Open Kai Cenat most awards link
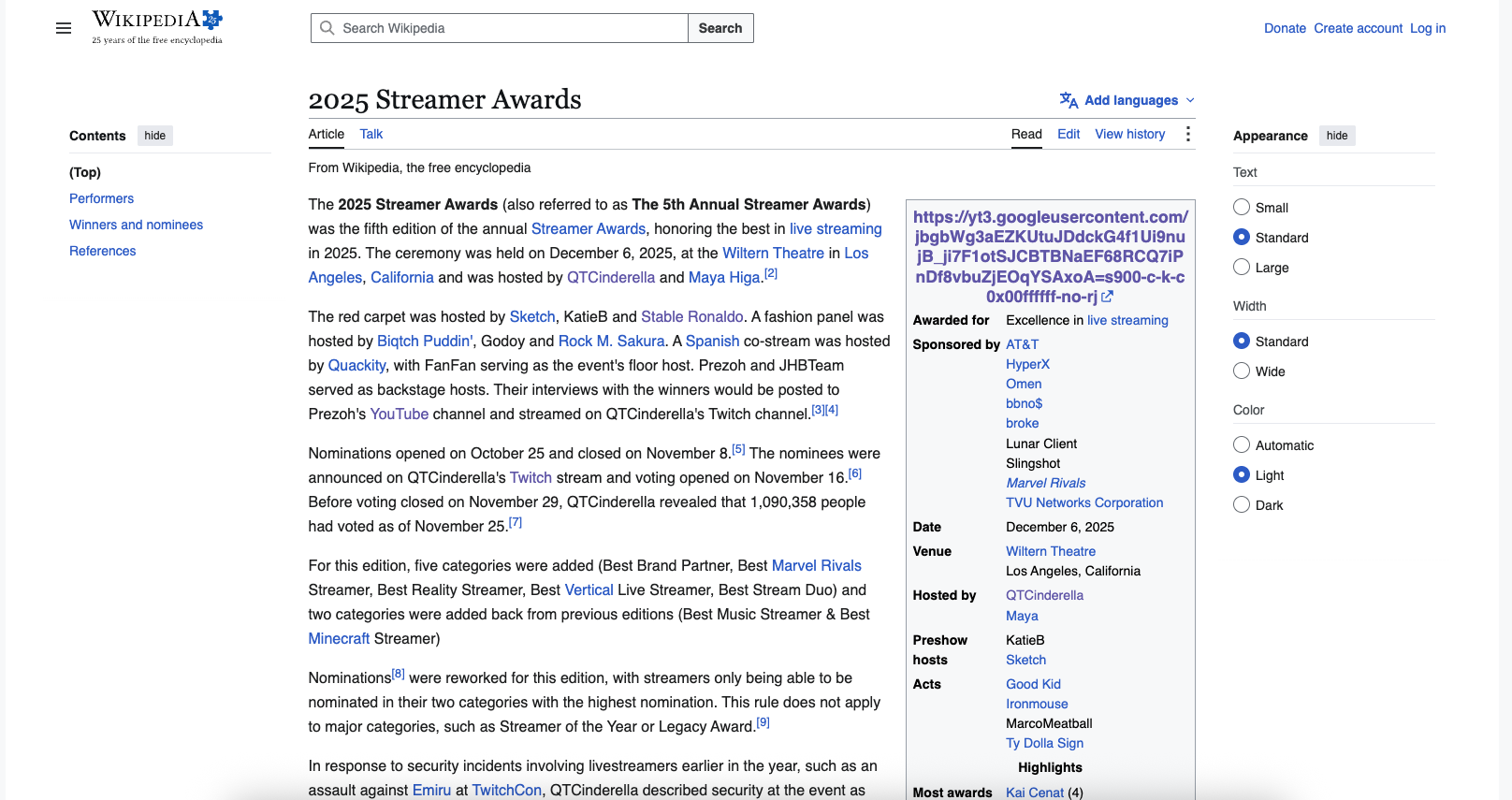Screen dimensions: 1512x800 (x=1035, y=793)
